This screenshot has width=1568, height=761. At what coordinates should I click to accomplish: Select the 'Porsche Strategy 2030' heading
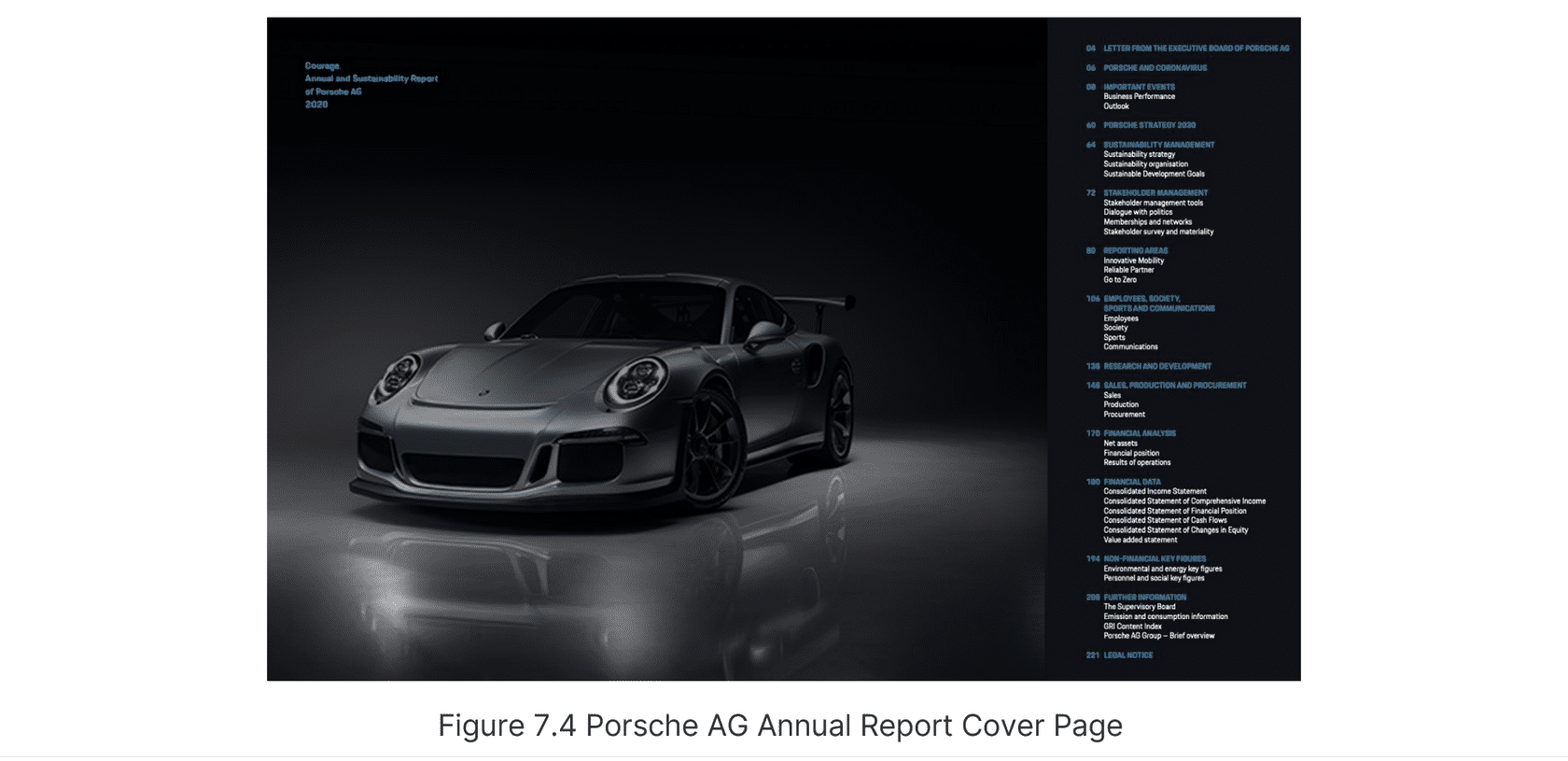pyautogui.click(x=1150, y=125)
